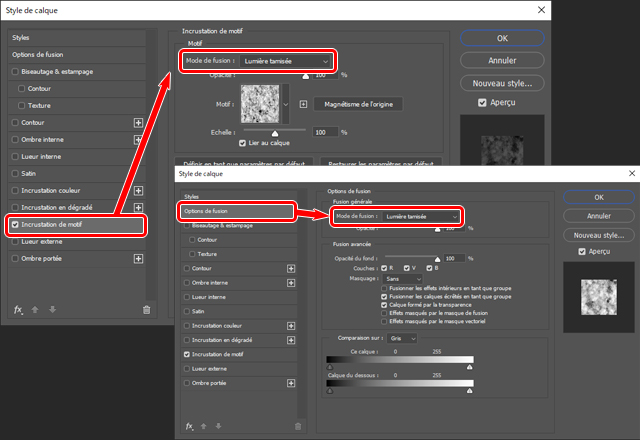This screenshot has width=640, height=440.
Task: Enable Effets masqués par le masque vectoriel
Action: (x=384, y=322)
